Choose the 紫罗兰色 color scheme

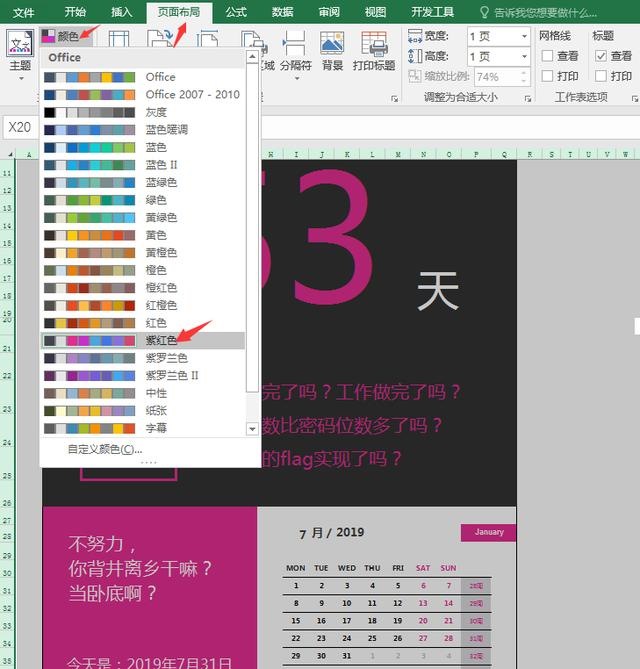pyautogui.click(x=143, y=358)
